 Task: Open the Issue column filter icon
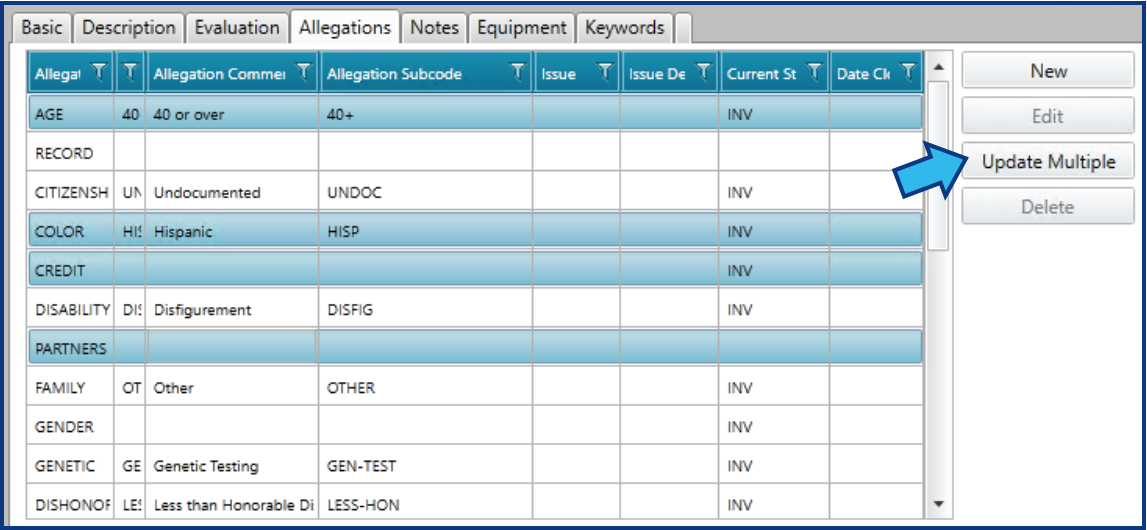(605, 72)
